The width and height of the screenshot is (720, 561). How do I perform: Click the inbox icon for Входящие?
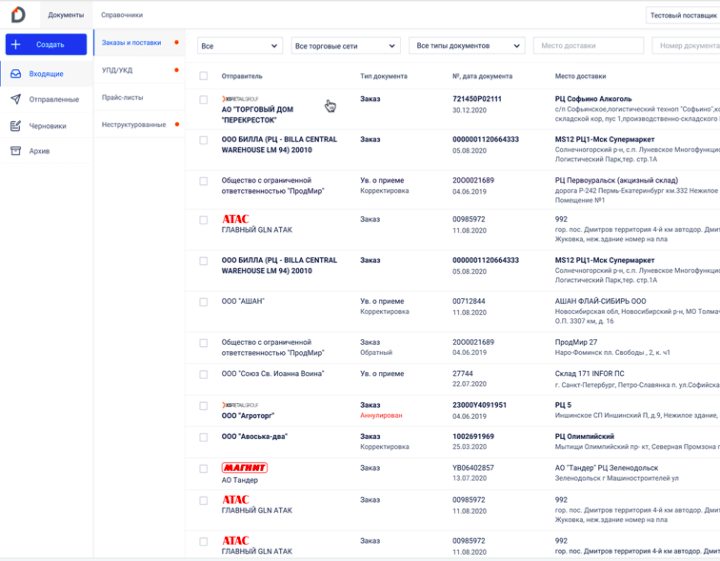(16, 73)
